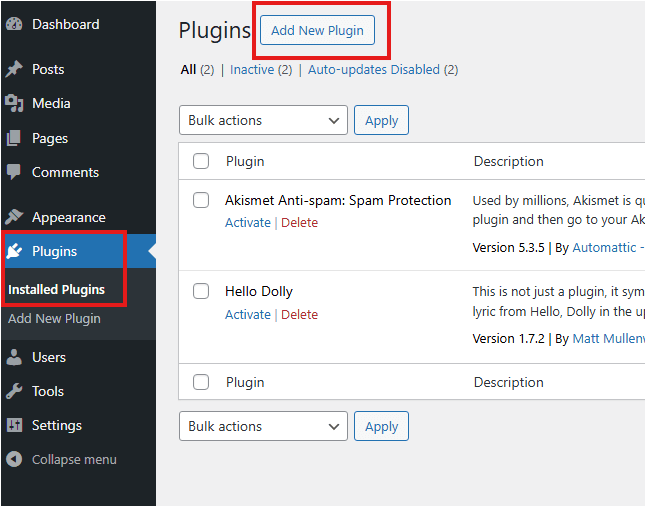The image size is (645, 506).
Task: Click the Akismet Anti-spam: Spam Protection title
Action: coord(338,200)
